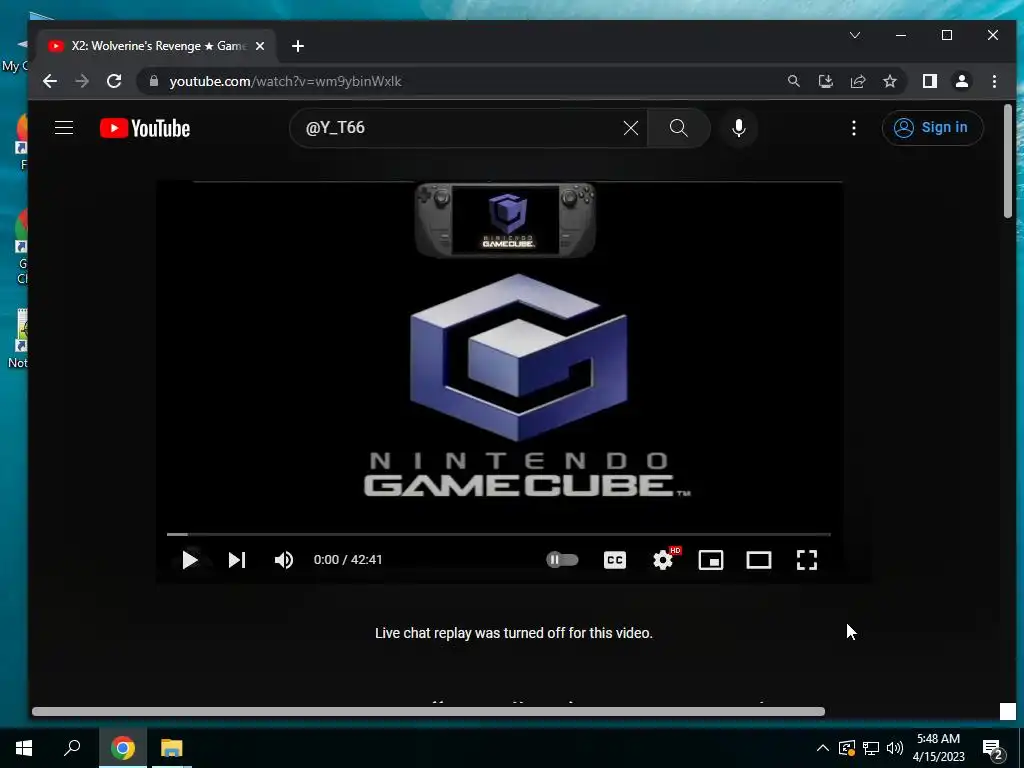Toggle the autoplay switch
Viewport: 1024px width, 768px height.
coord(562,560)
